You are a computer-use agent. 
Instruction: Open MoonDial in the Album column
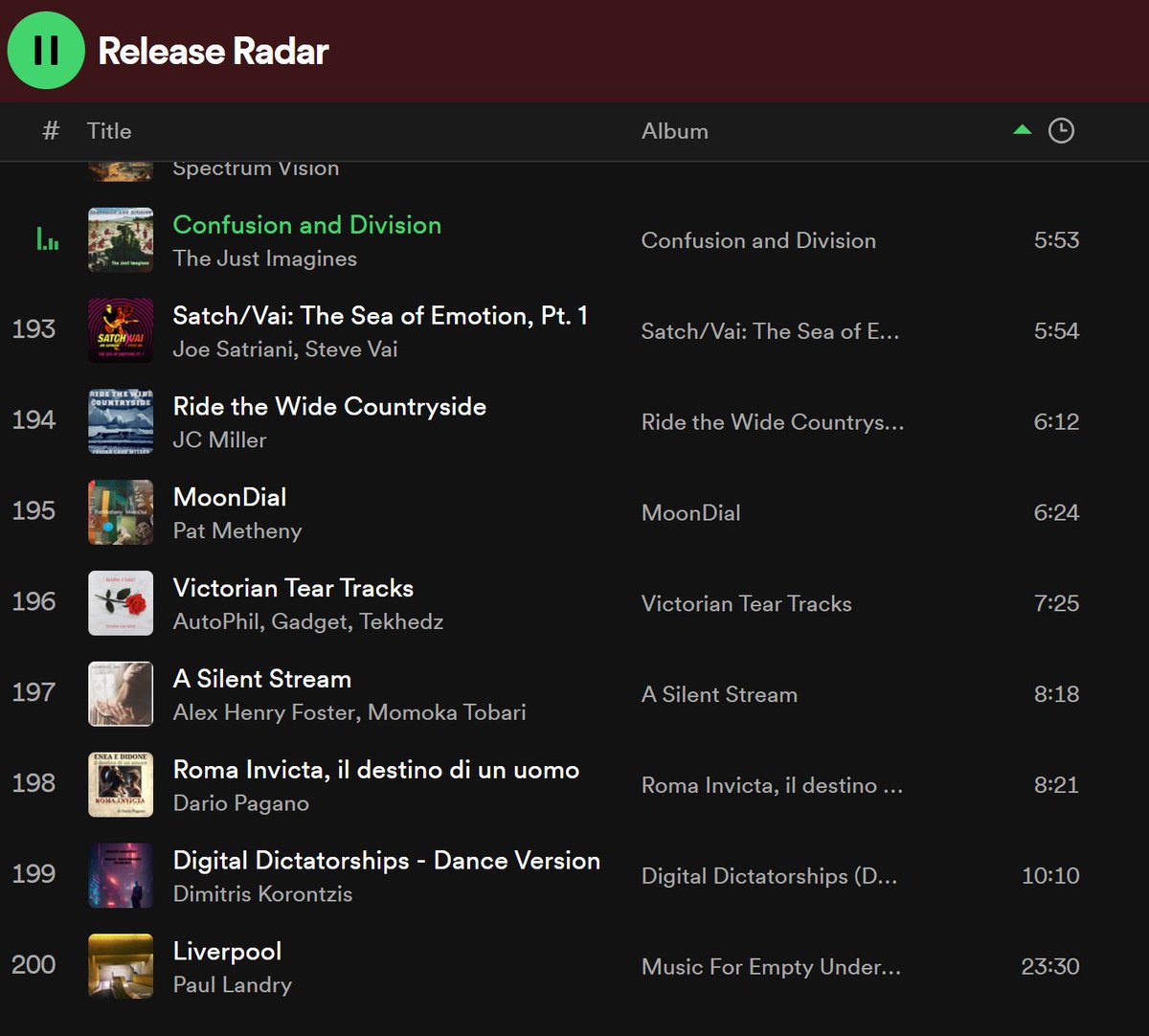point(691,513)
